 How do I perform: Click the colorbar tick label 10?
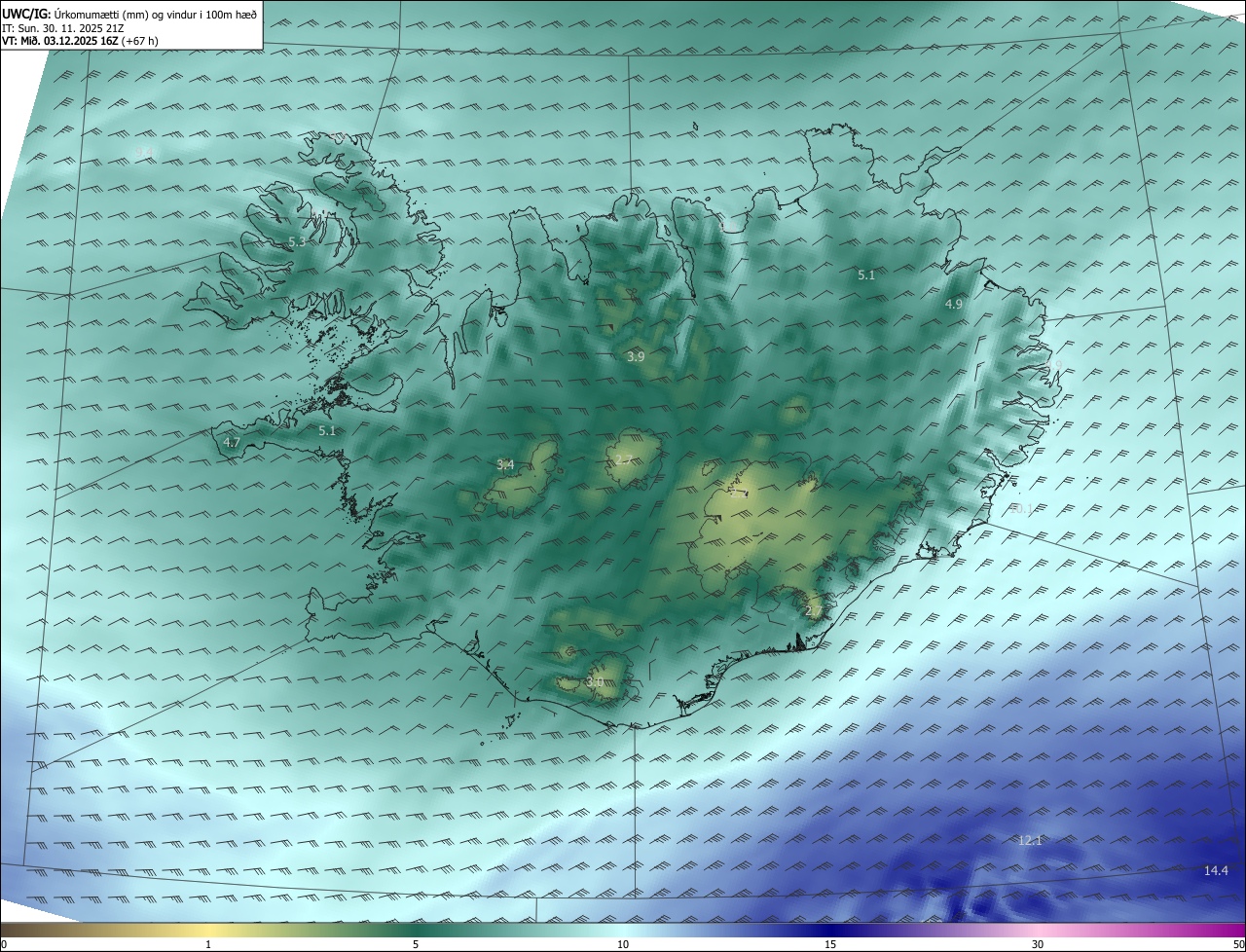click(623, 944)
